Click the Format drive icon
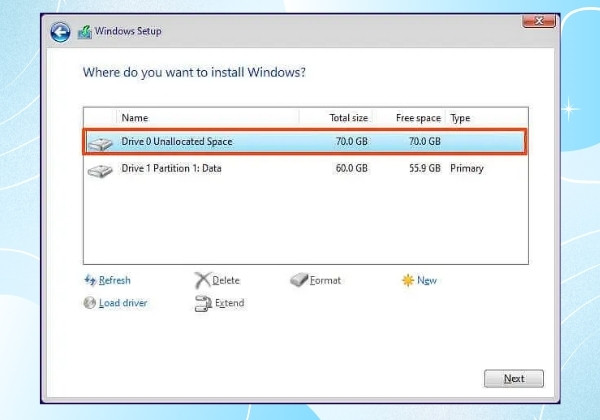The image size is (600, 420). tap(299, 280)
